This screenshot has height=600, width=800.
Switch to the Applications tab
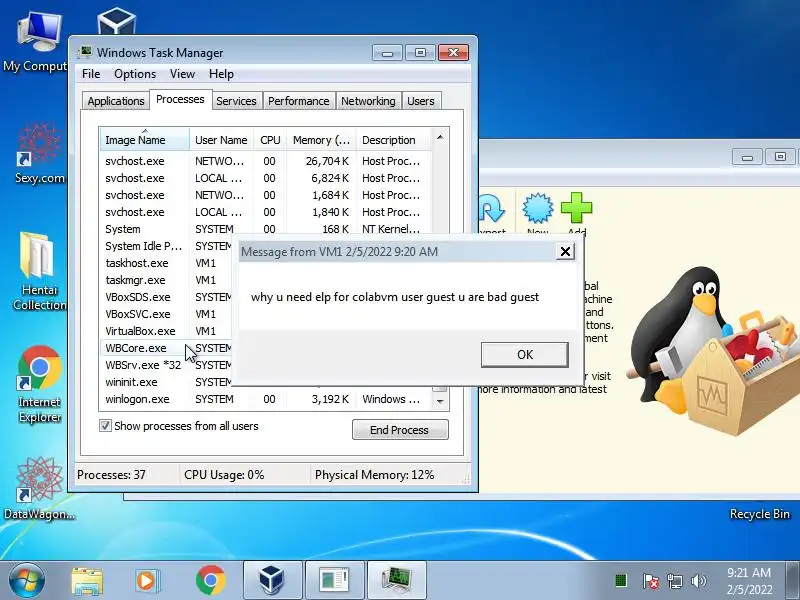pyautogui.click(x=116, y=101)
